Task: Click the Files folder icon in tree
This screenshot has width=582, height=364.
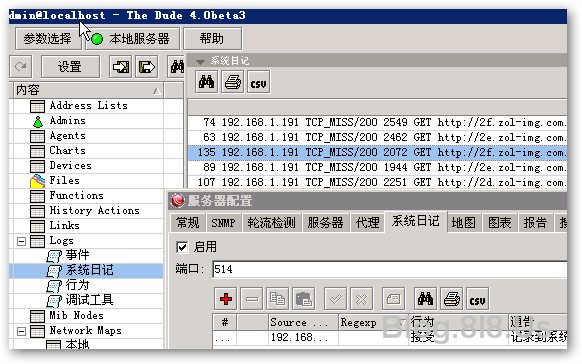Action: [37, 181]
